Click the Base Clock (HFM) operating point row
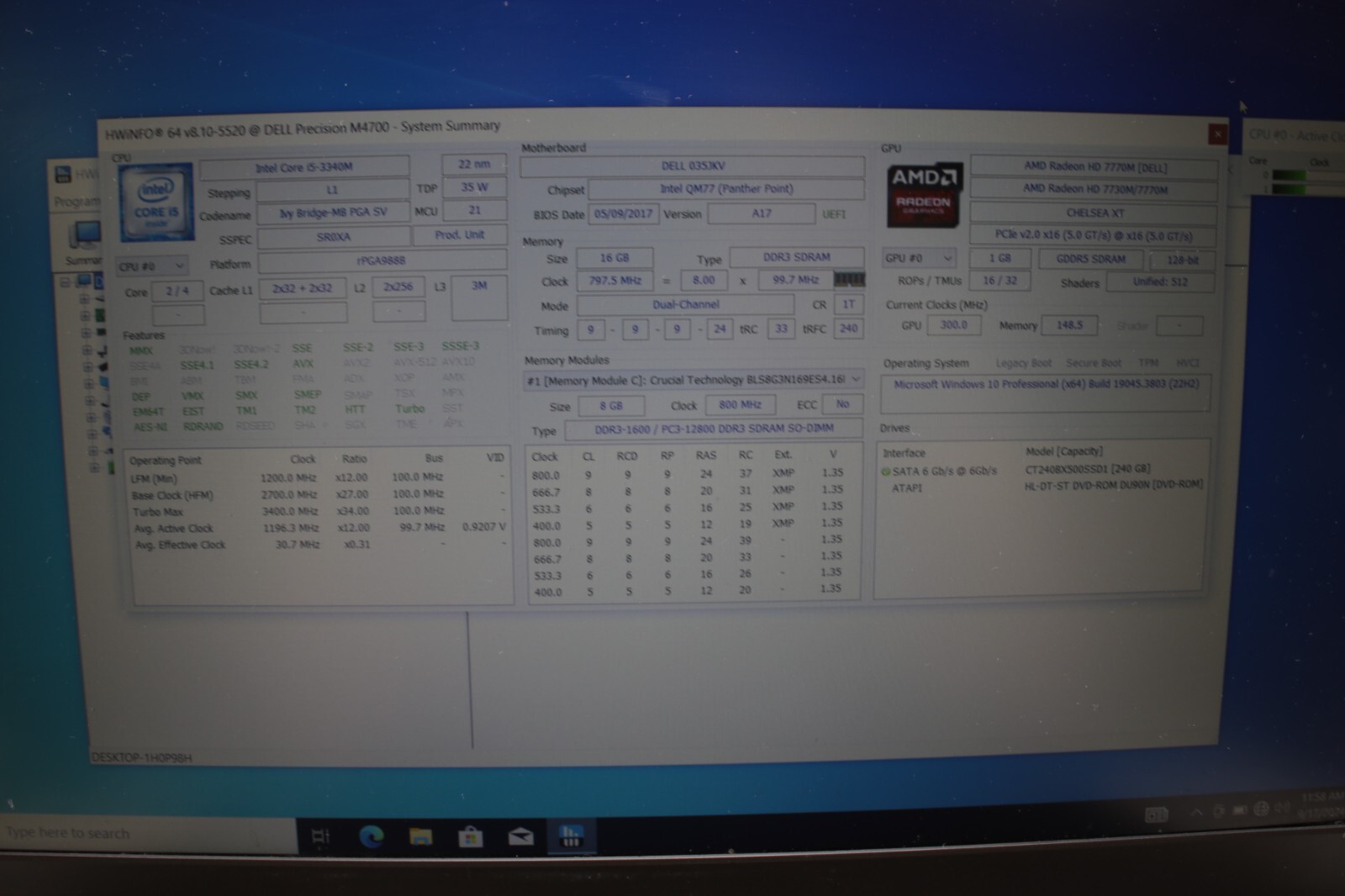 318,495
